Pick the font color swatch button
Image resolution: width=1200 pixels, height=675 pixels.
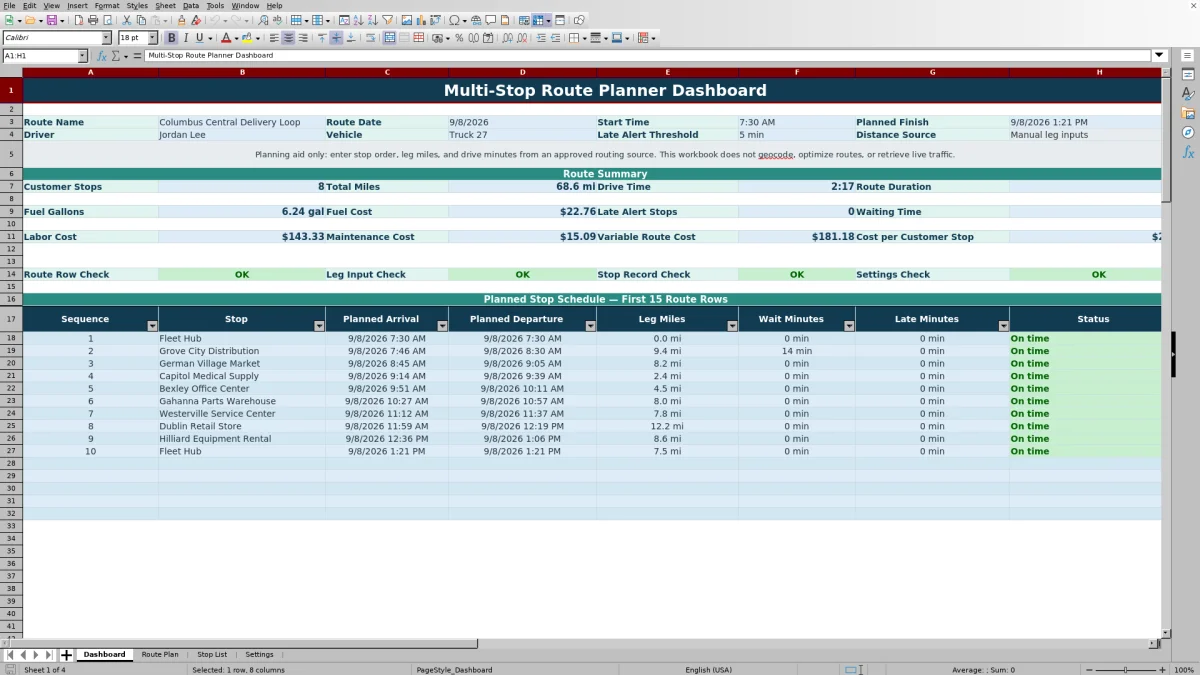226,38
